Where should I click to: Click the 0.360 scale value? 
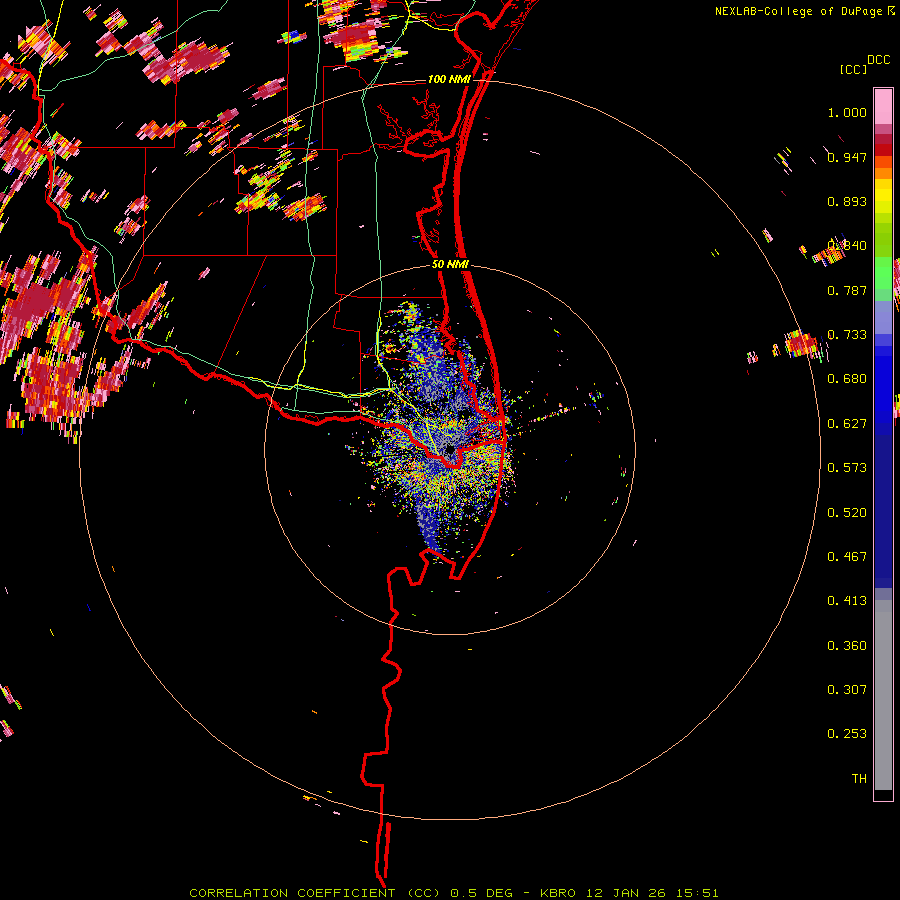click(847, 646)
